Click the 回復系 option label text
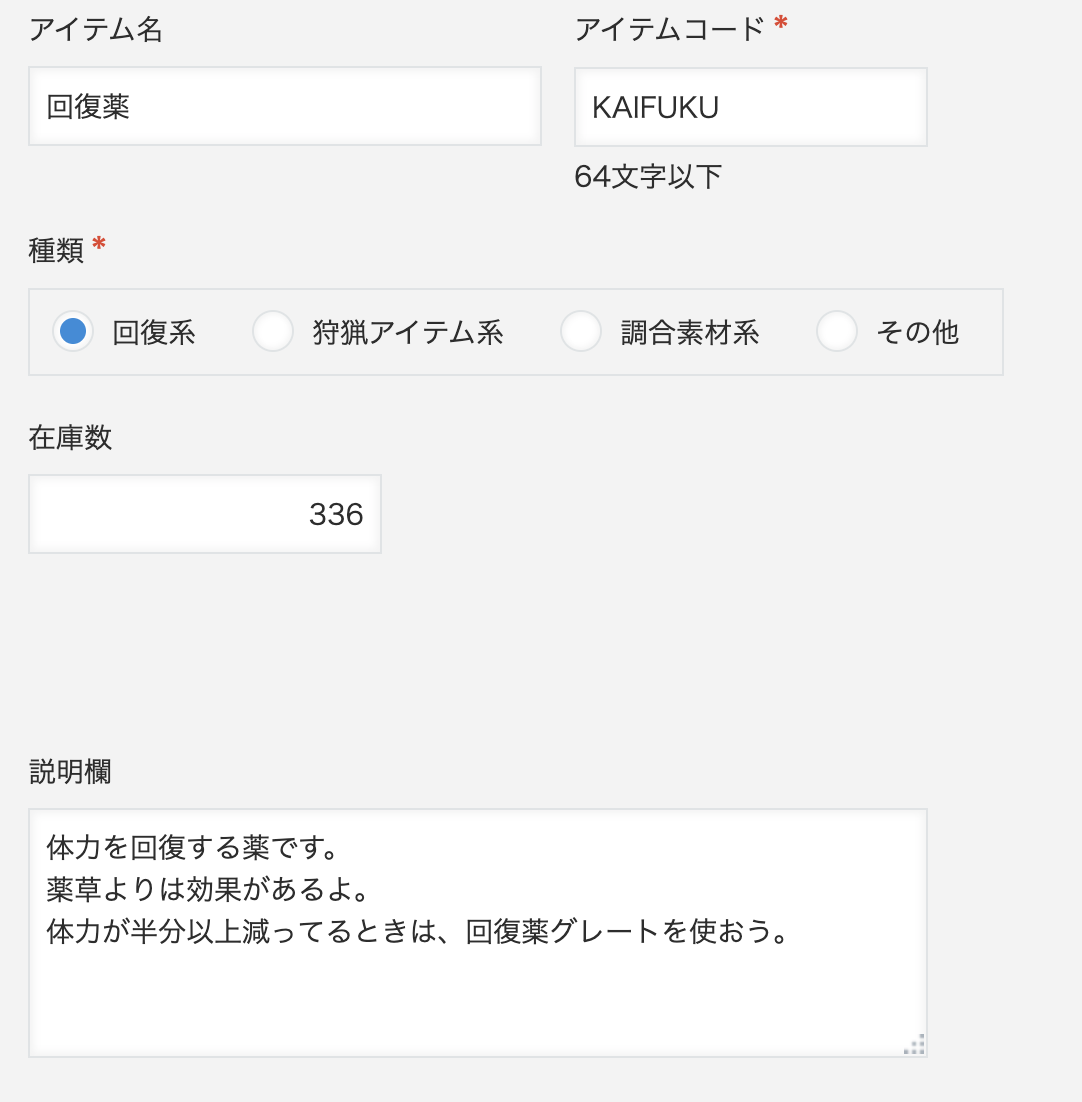The height and width of the screenshot is (1102, 1082). coord(154,332)
